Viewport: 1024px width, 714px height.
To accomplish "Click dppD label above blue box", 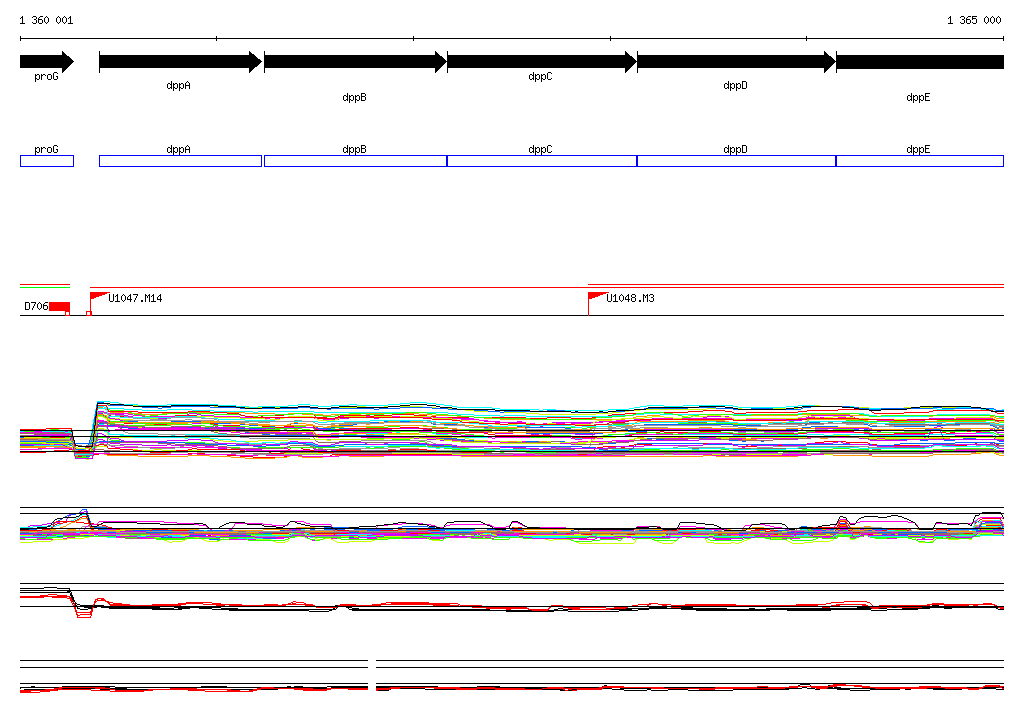I will (735, 150).
